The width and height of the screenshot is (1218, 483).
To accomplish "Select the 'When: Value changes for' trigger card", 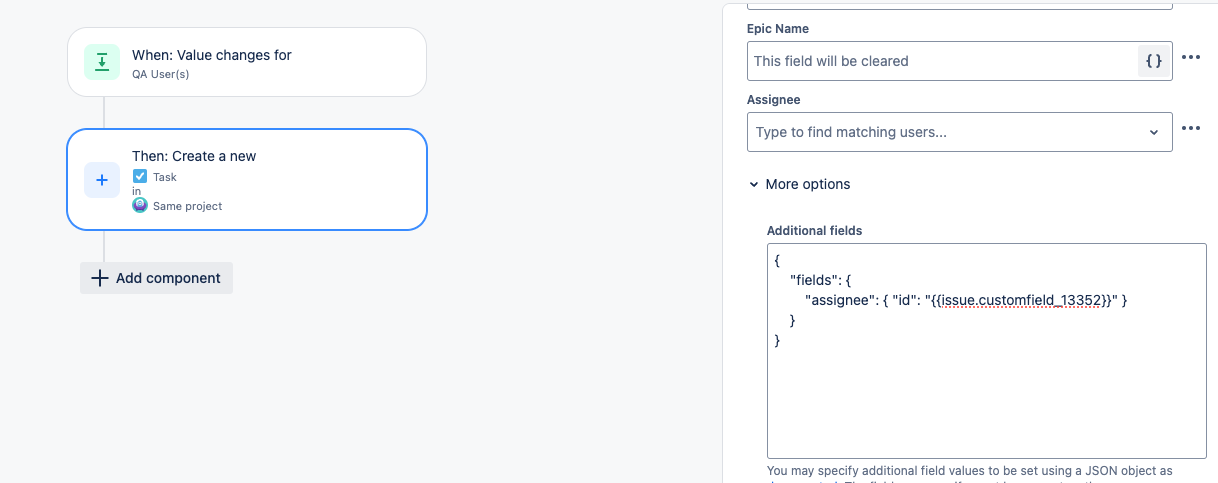I will point(247,62).
